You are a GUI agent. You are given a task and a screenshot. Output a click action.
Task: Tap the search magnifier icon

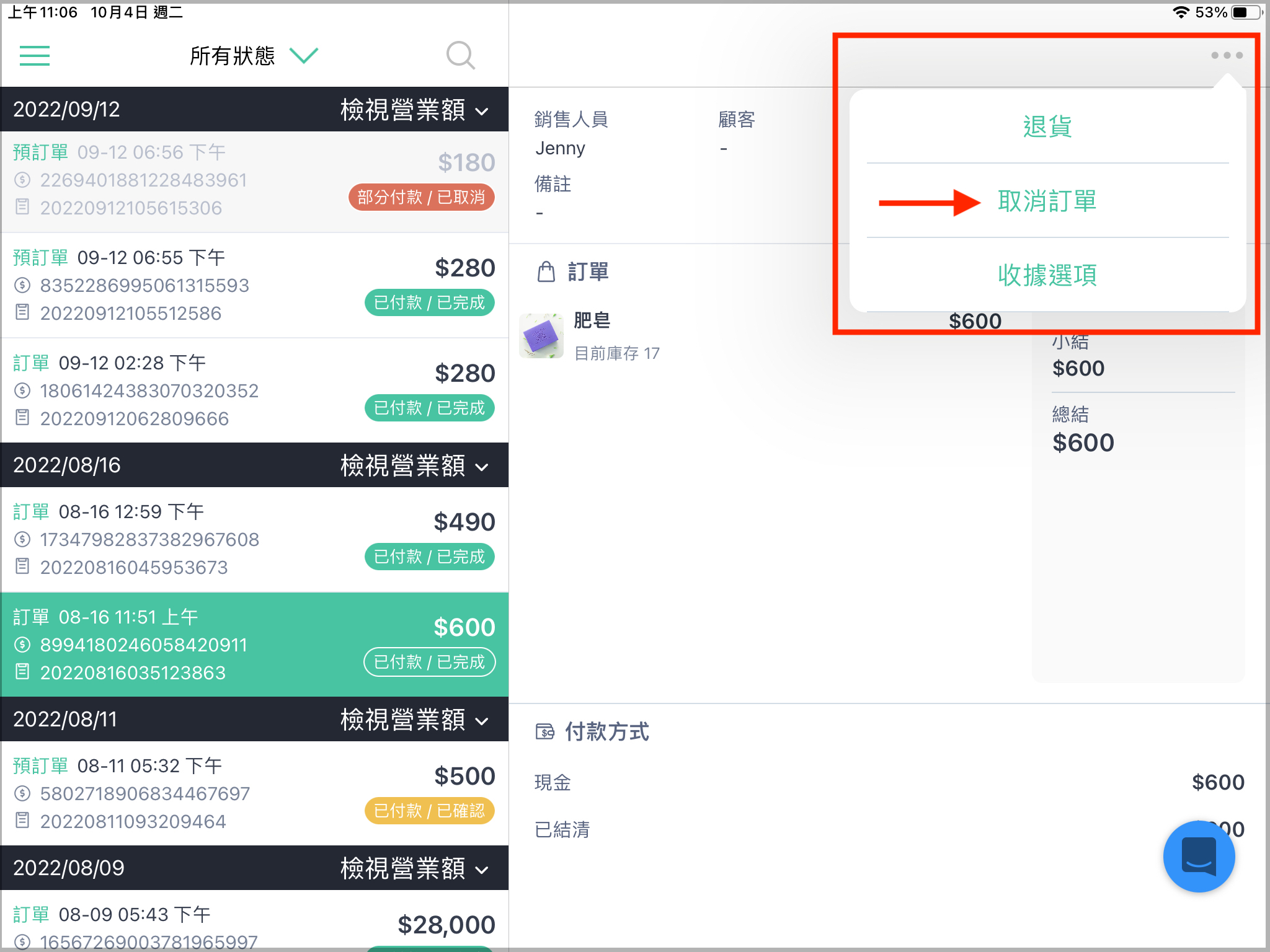(461, 56)
